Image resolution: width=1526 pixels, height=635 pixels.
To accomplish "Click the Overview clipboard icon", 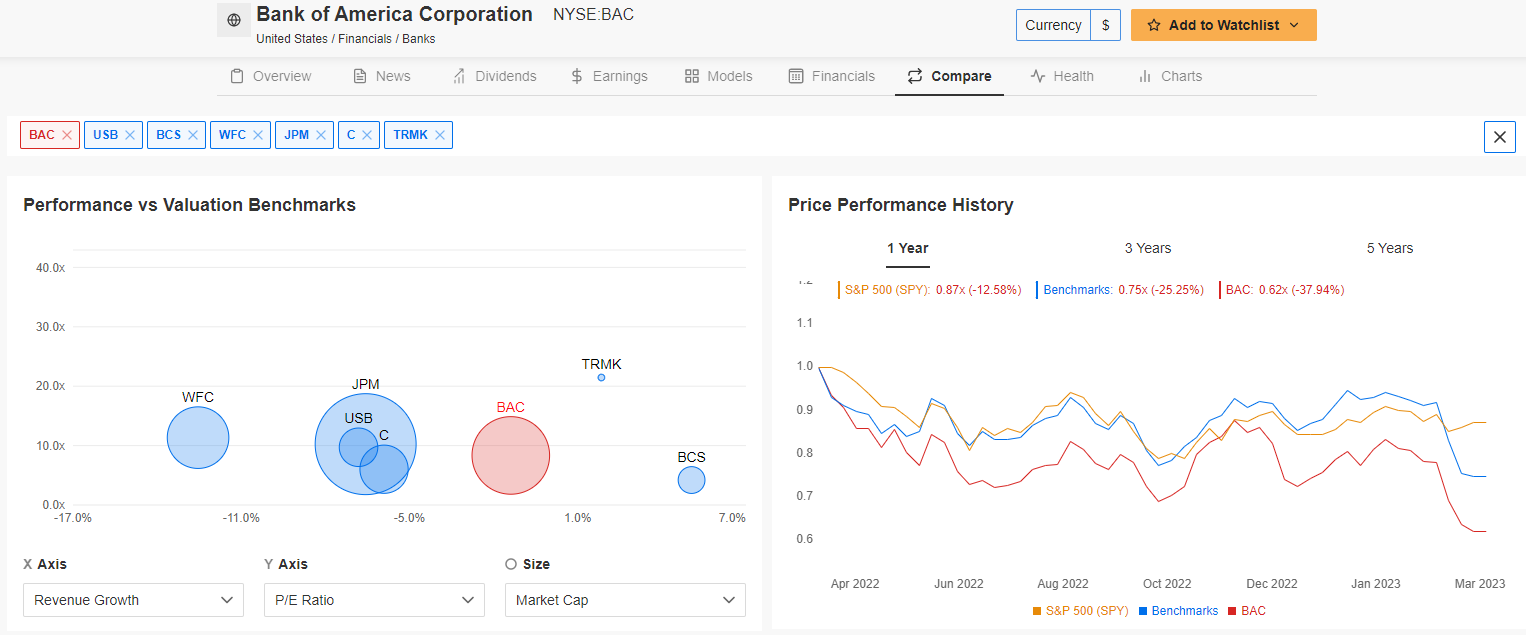I will click(x=237, y=76).
